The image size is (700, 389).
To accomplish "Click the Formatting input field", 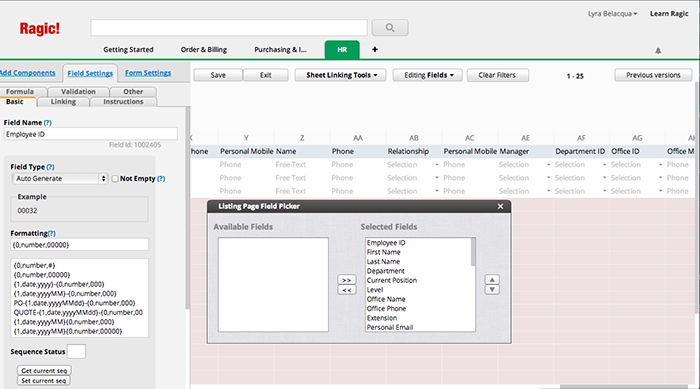I will pos(79,245).
